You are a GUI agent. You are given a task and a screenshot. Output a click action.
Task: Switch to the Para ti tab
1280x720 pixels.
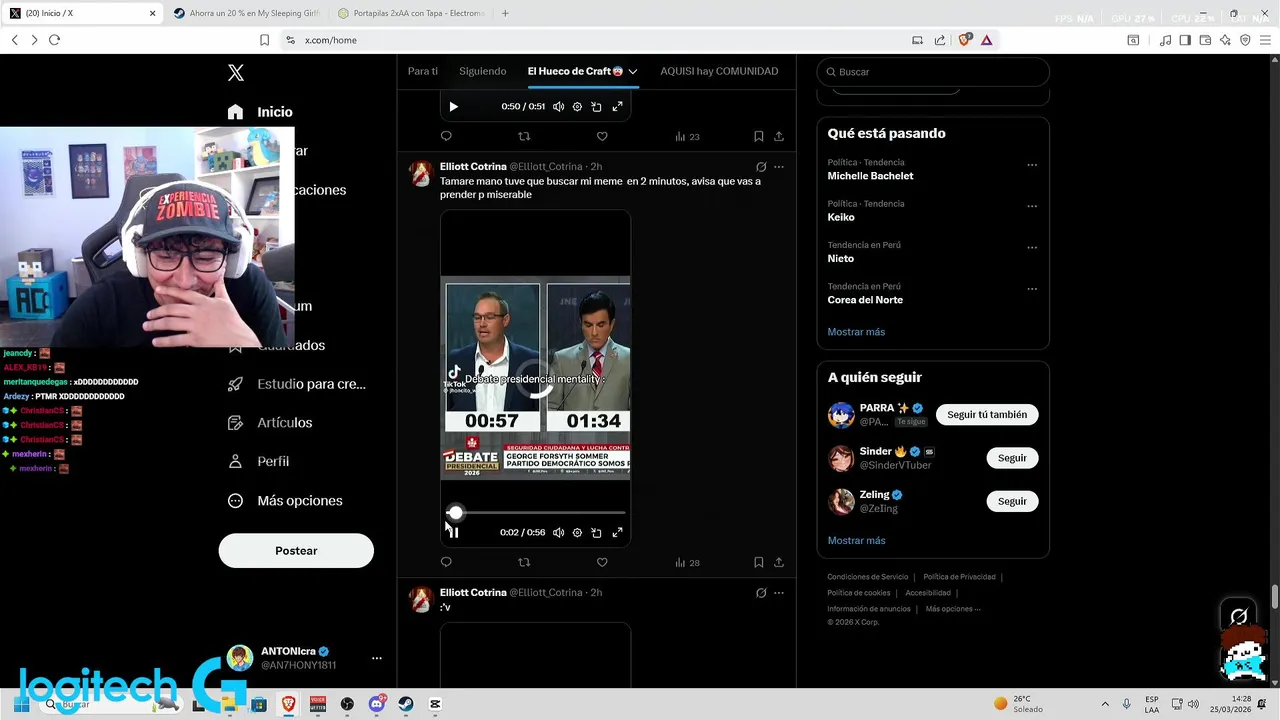[423, 72]
